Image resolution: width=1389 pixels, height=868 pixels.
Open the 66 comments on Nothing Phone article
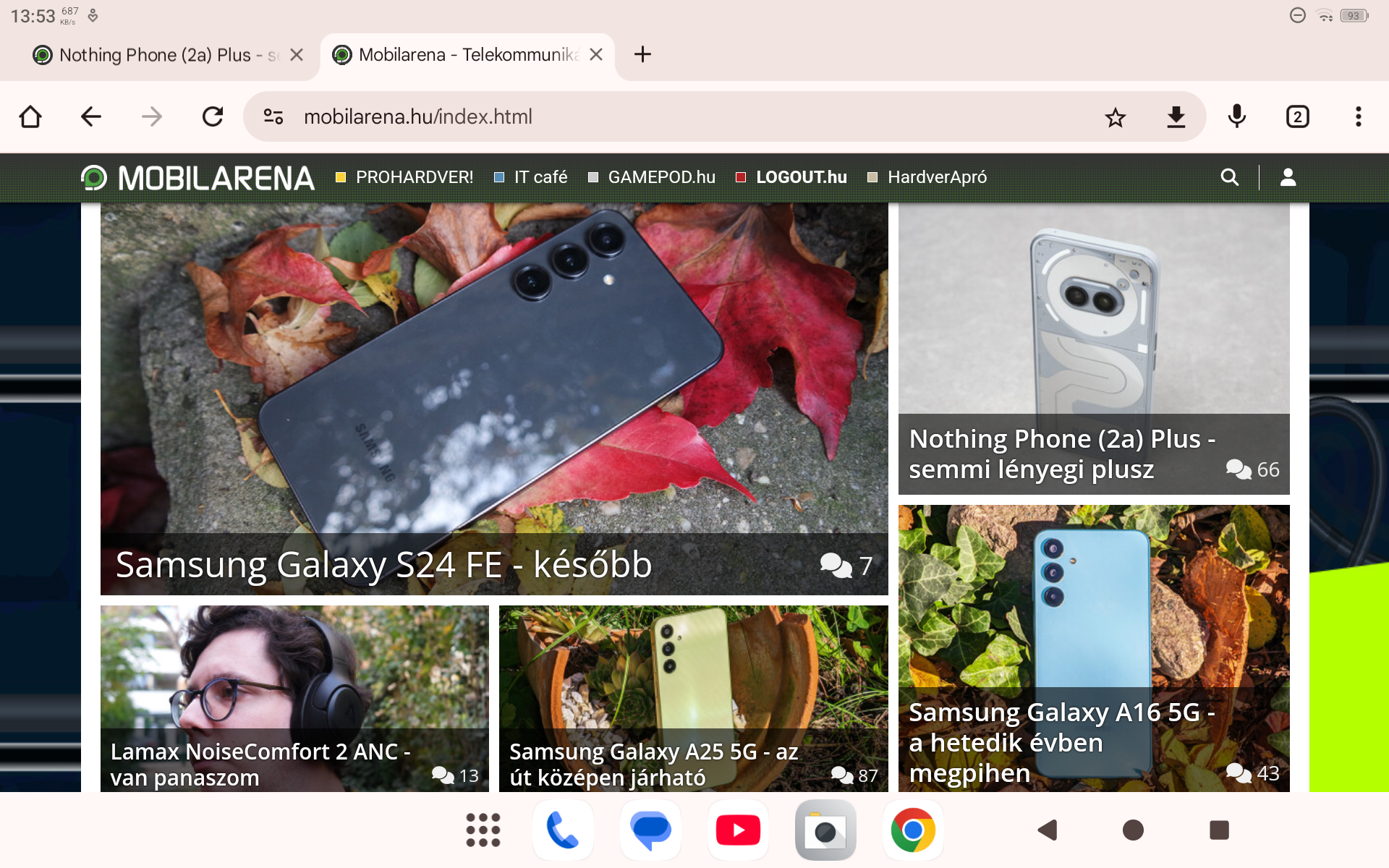pyautogui.click(x=1253, y=469)
